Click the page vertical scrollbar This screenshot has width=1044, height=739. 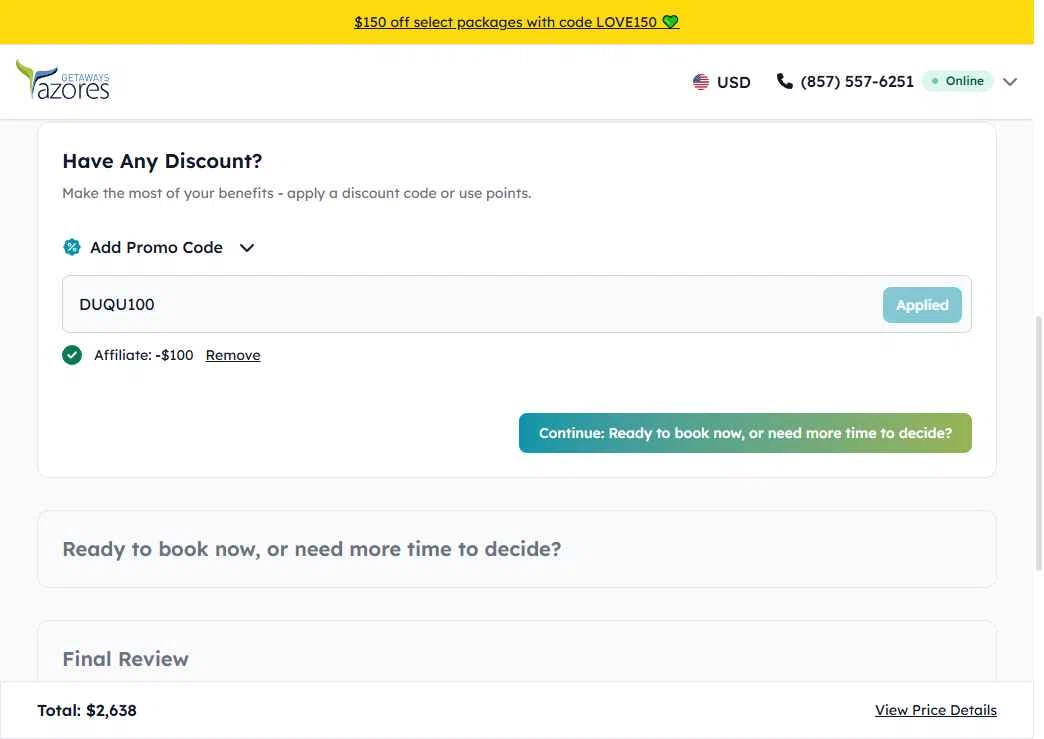pos(1038,443)
